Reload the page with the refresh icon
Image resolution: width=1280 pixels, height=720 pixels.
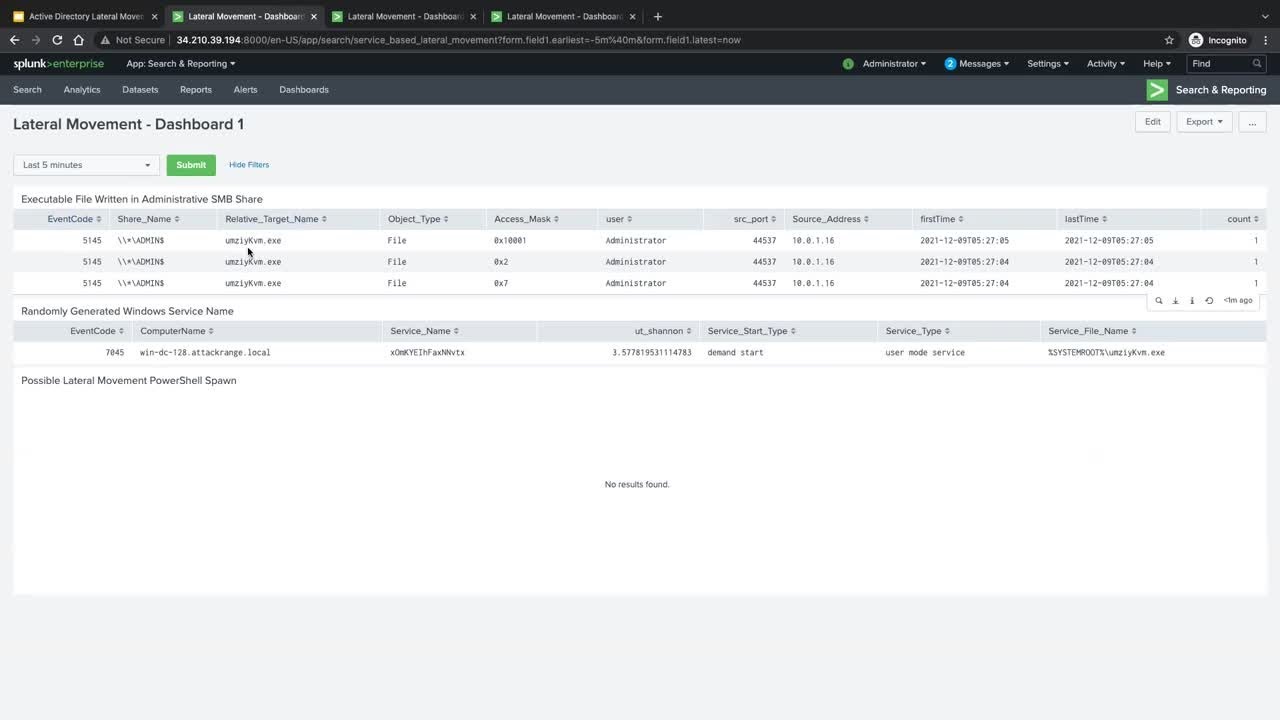[x=57, y=40]
